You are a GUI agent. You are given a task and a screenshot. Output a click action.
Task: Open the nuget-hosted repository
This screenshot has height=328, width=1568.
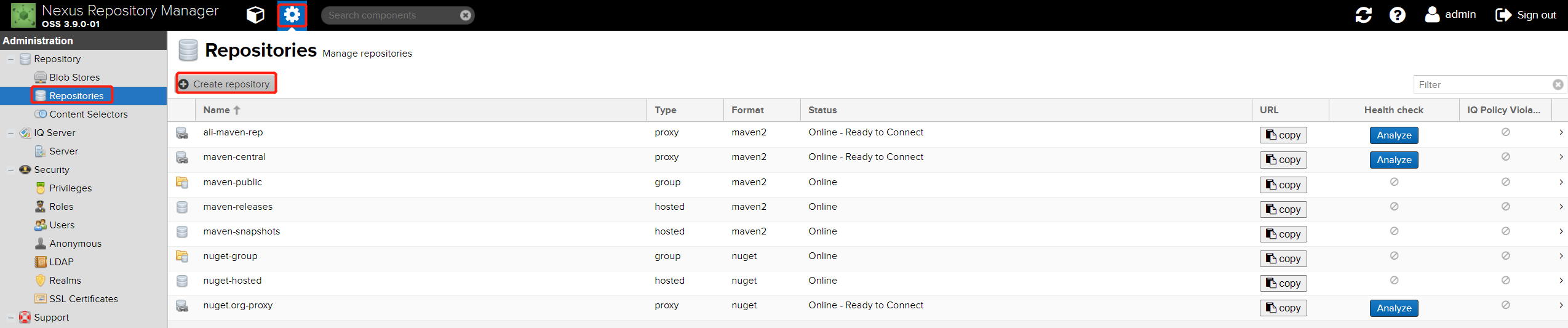coord(233,281)
